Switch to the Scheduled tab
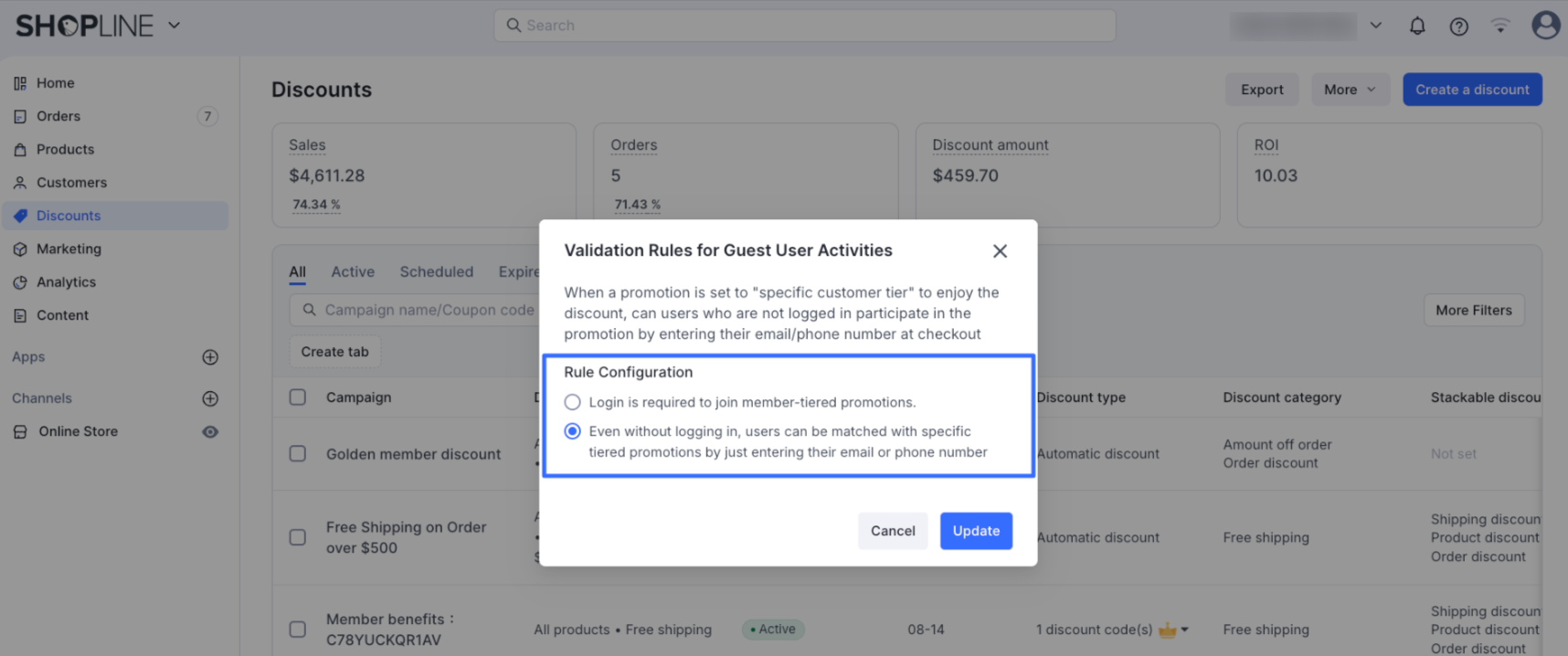Image resolution: width=1568 pixels, height=656 pixels. click(x=436, y=272)
